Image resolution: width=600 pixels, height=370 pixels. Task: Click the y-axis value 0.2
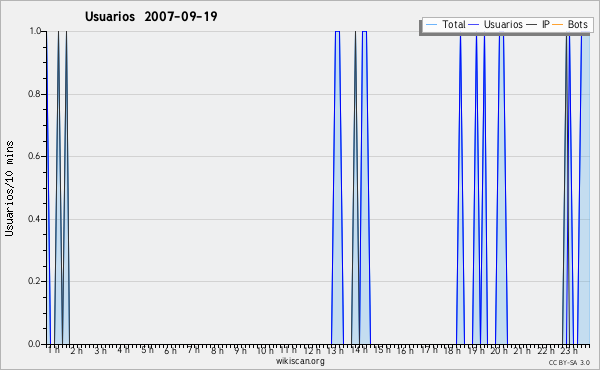[35, 281]
